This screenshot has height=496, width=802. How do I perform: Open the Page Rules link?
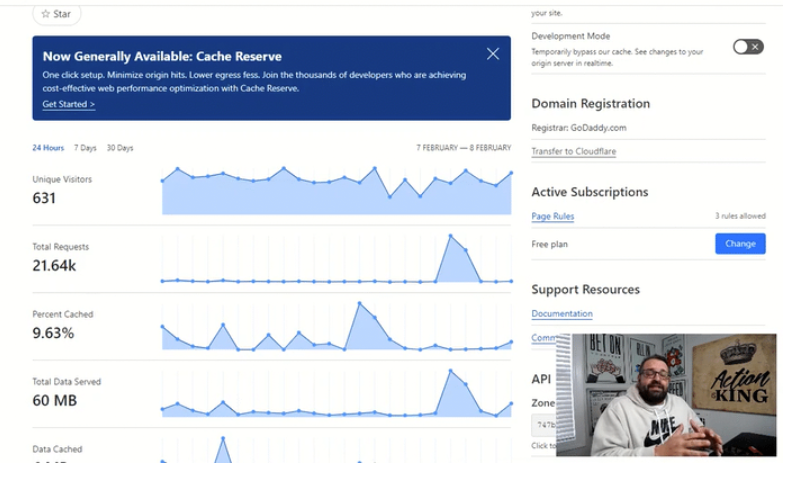[552, 216]
